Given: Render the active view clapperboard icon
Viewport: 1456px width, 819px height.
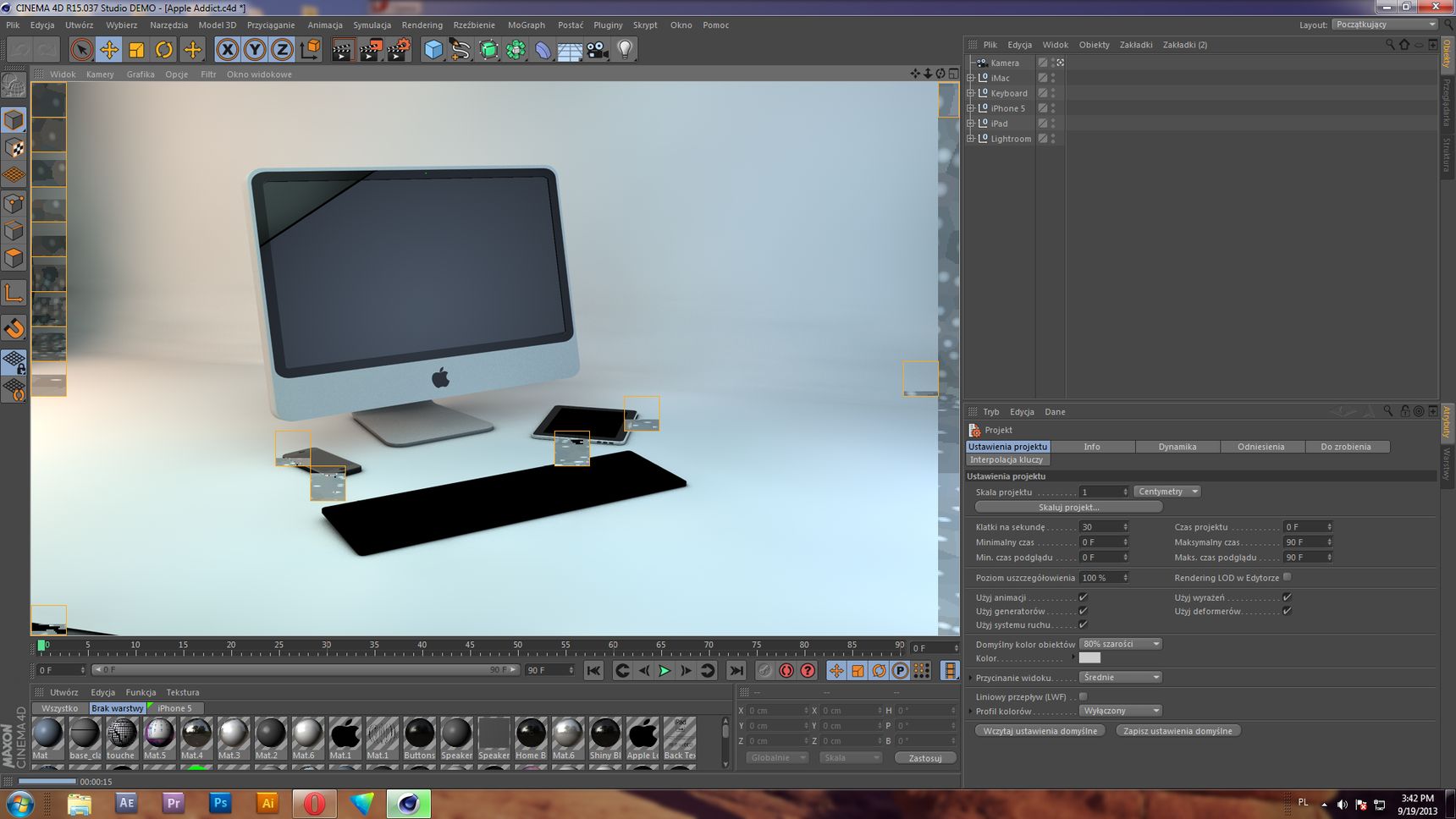Looking at the screenshot, I should tap(342, 50).
